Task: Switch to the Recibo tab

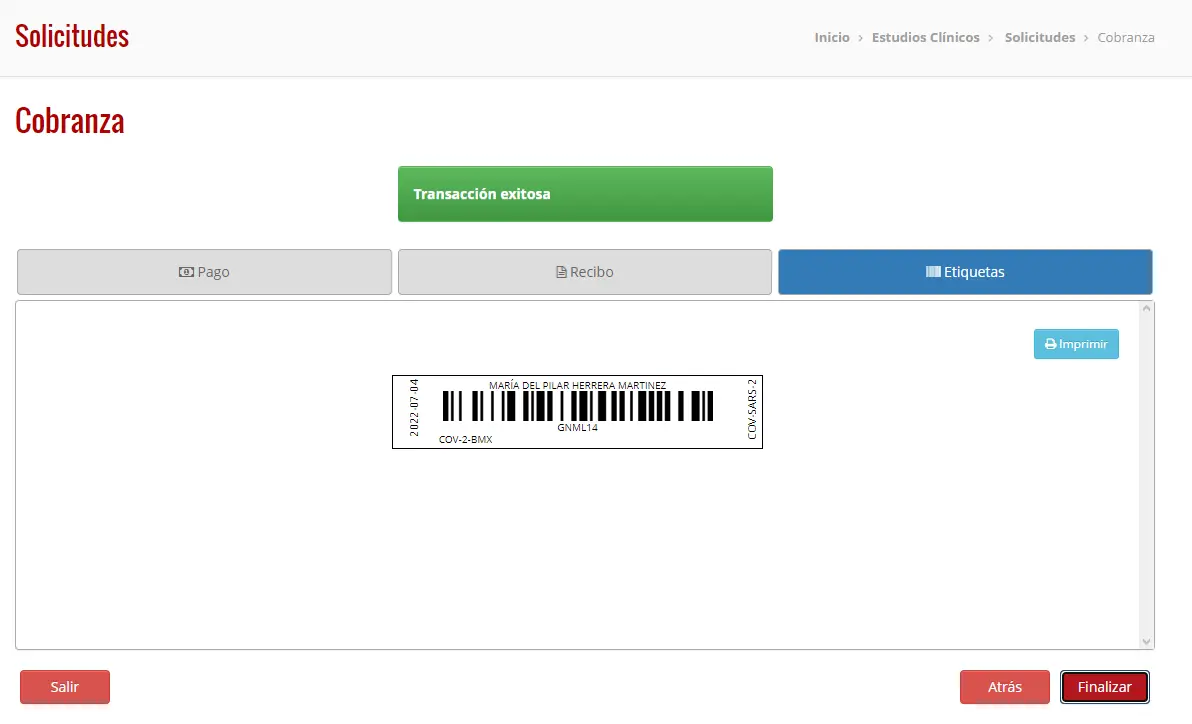Action: (585, 272)
